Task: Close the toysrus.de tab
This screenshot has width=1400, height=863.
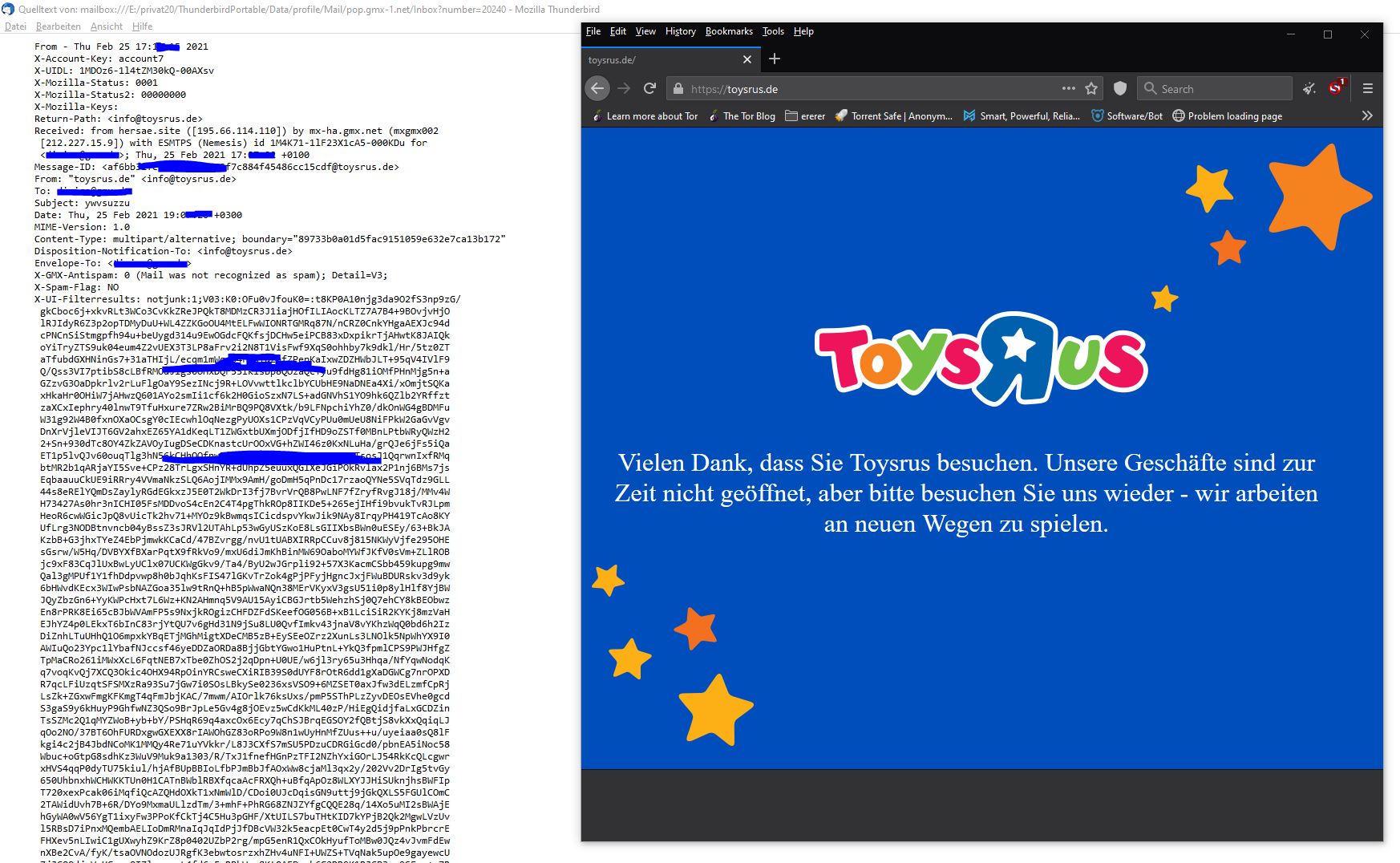Action: (x=747, y=59)
